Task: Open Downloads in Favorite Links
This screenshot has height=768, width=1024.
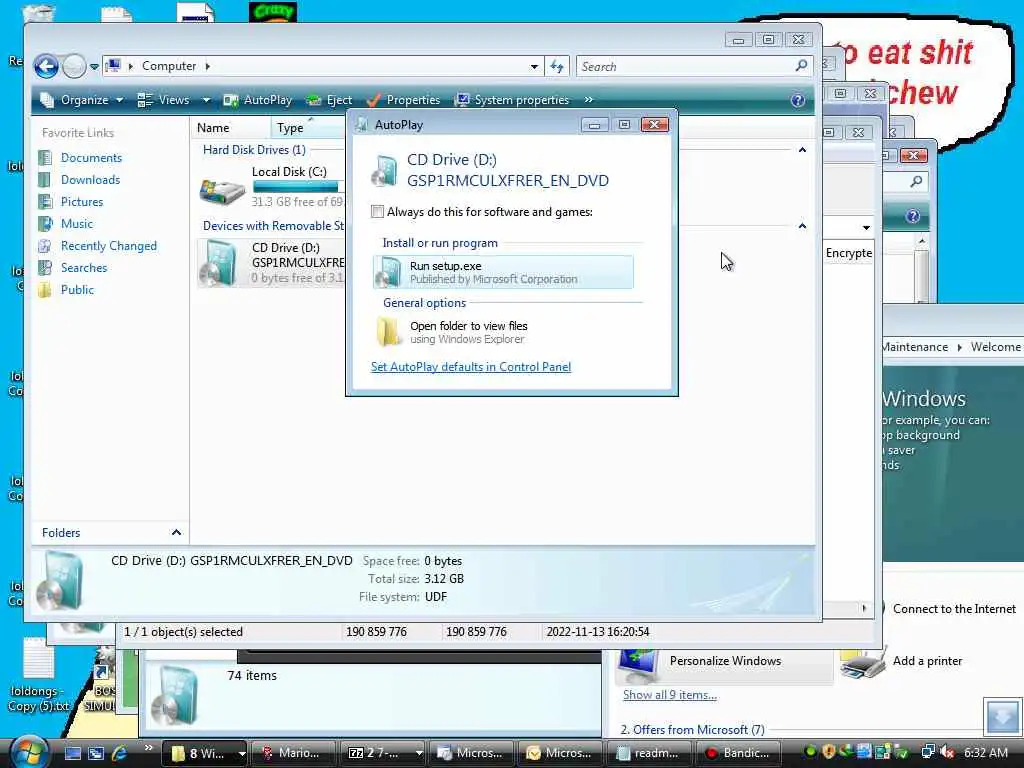Action: pos(90,180)
